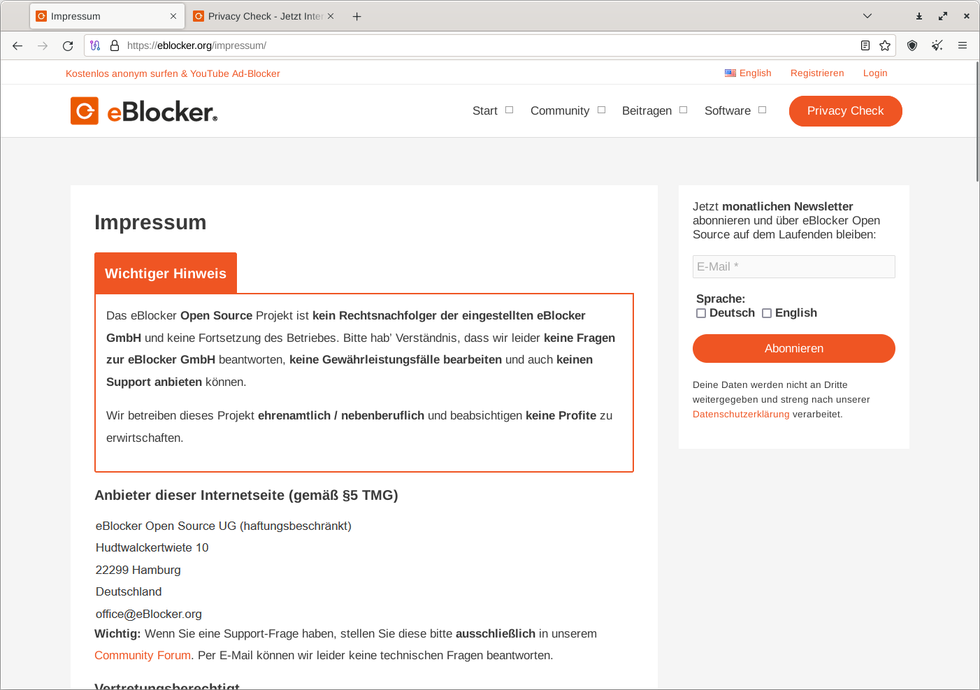Open the hamburger application menu

pos(962,46)
